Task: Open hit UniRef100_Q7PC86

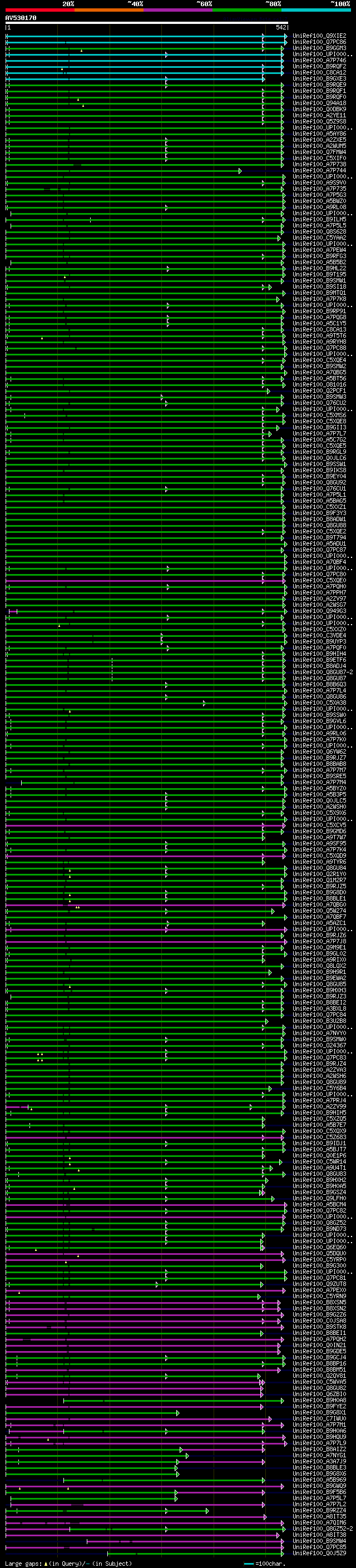Action: 319,42
